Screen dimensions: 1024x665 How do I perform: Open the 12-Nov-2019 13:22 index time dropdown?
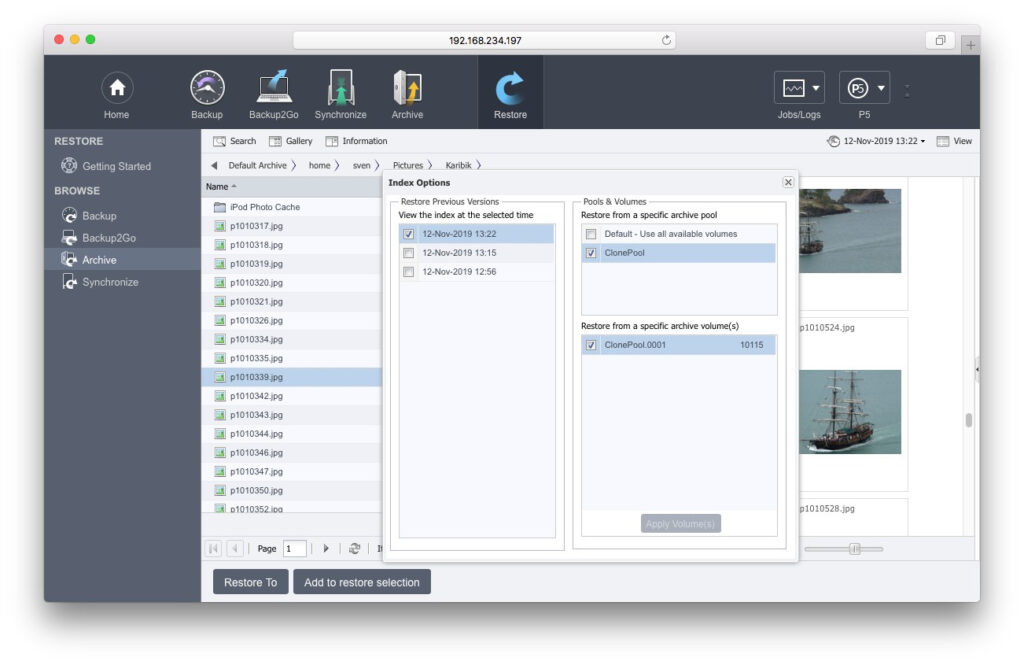(x=877, y=141)
